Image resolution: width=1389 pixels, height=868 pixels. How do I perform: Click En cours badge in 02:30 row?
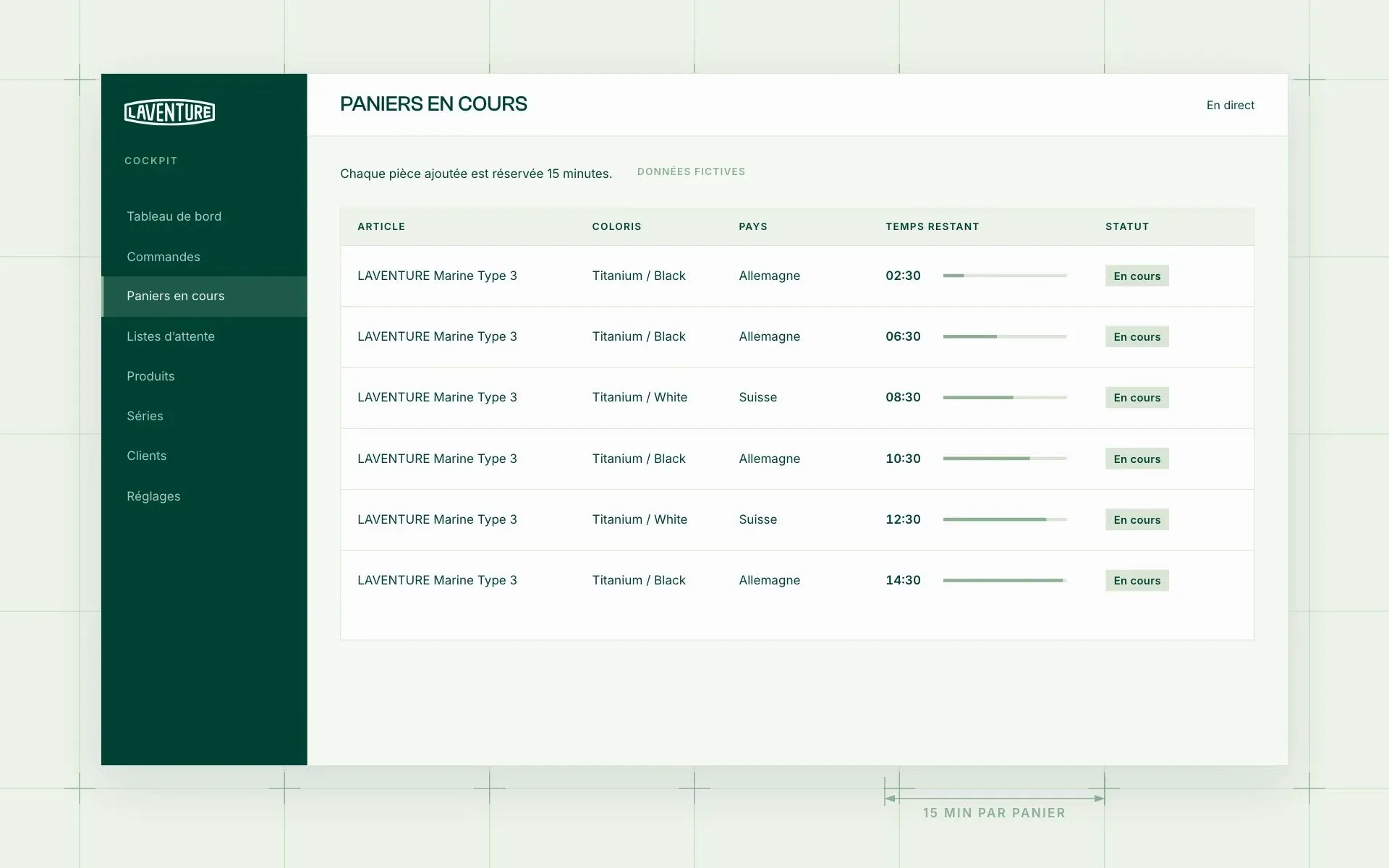click(x=1137, y=276)
